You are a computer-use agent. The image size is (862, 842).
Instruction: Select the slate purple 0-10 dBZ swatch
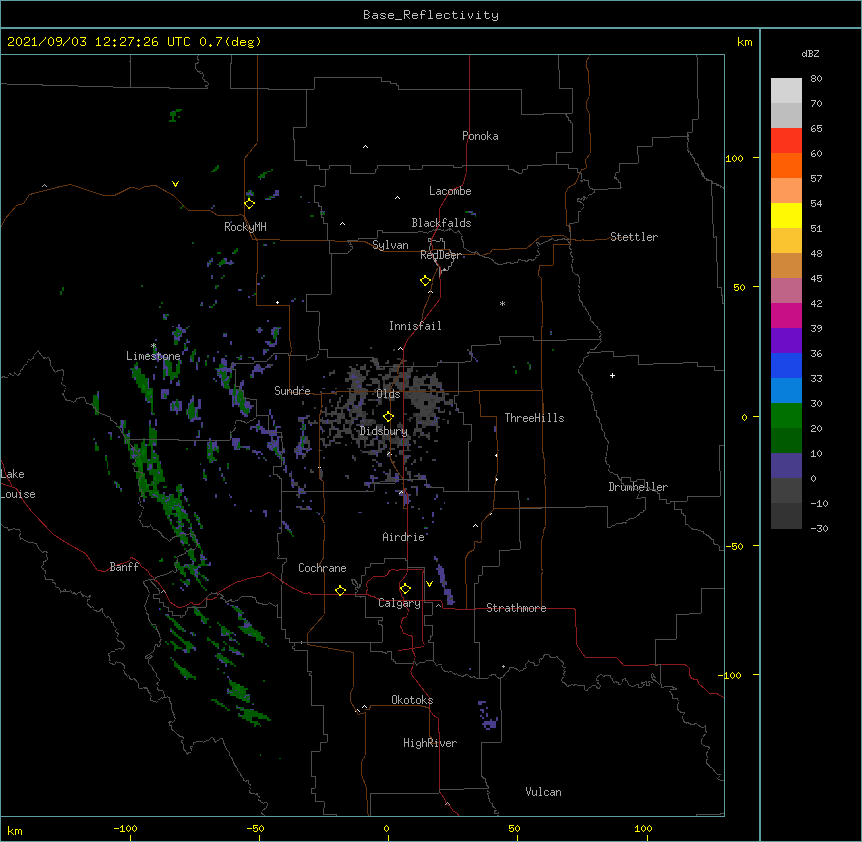coord(786,466)
